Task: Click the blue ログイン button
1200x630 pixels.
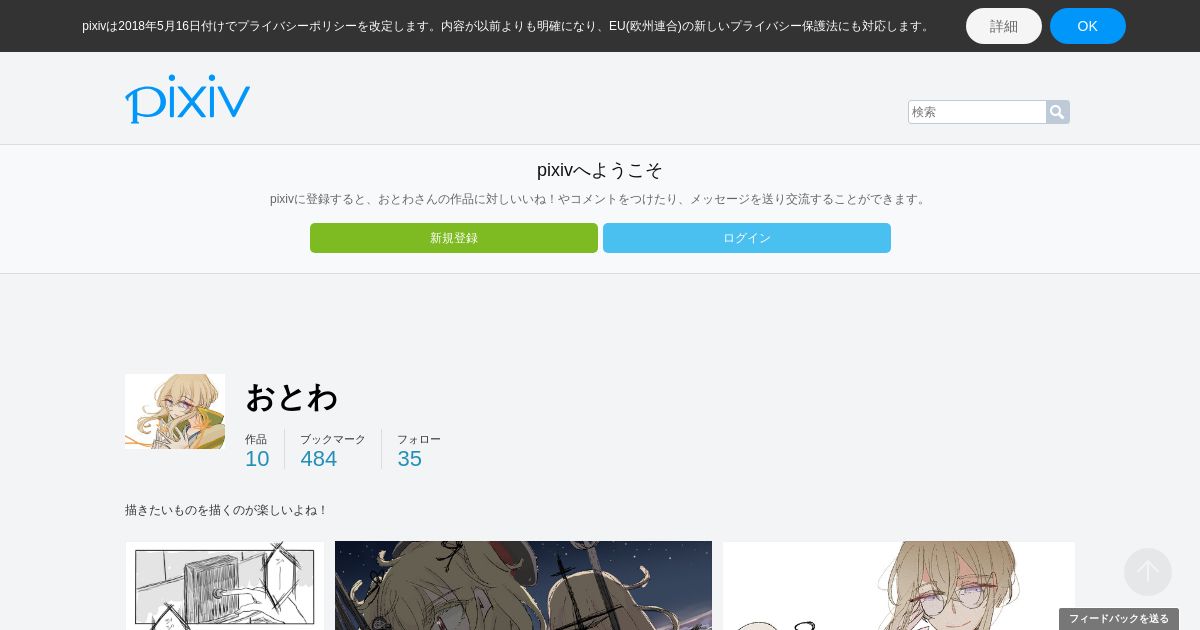Action: pyautogui.click(x=747, y=238)
